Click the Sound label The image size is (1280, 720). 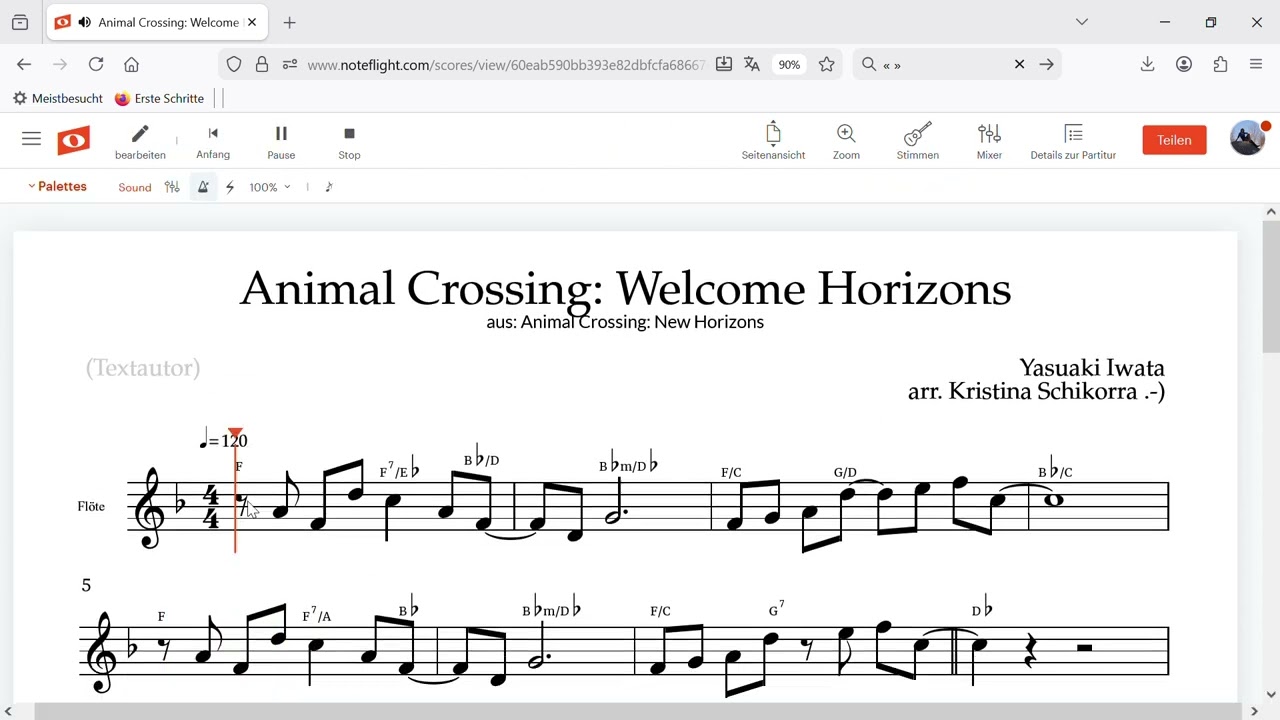pyautogui.click(x=135, y=187)
